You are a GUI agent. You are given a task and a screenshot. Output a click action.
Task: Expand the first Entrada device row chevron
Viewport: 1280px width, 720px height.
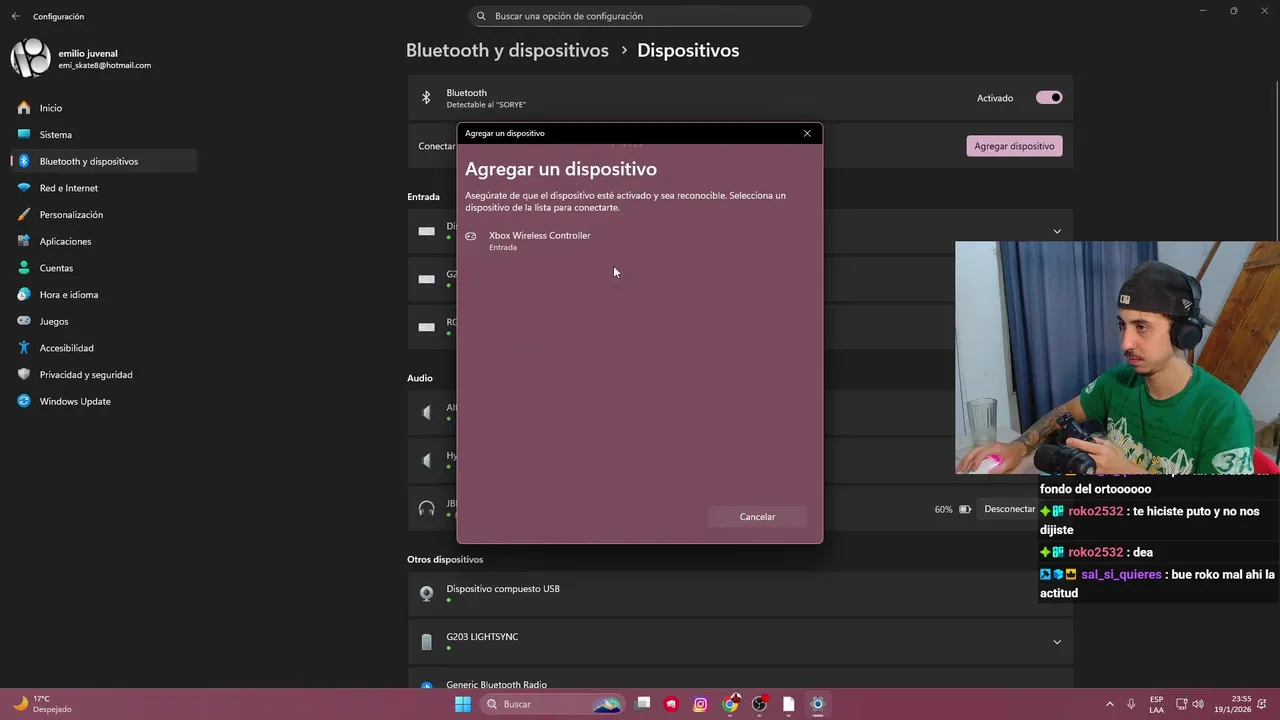(x=1057, y=231)
